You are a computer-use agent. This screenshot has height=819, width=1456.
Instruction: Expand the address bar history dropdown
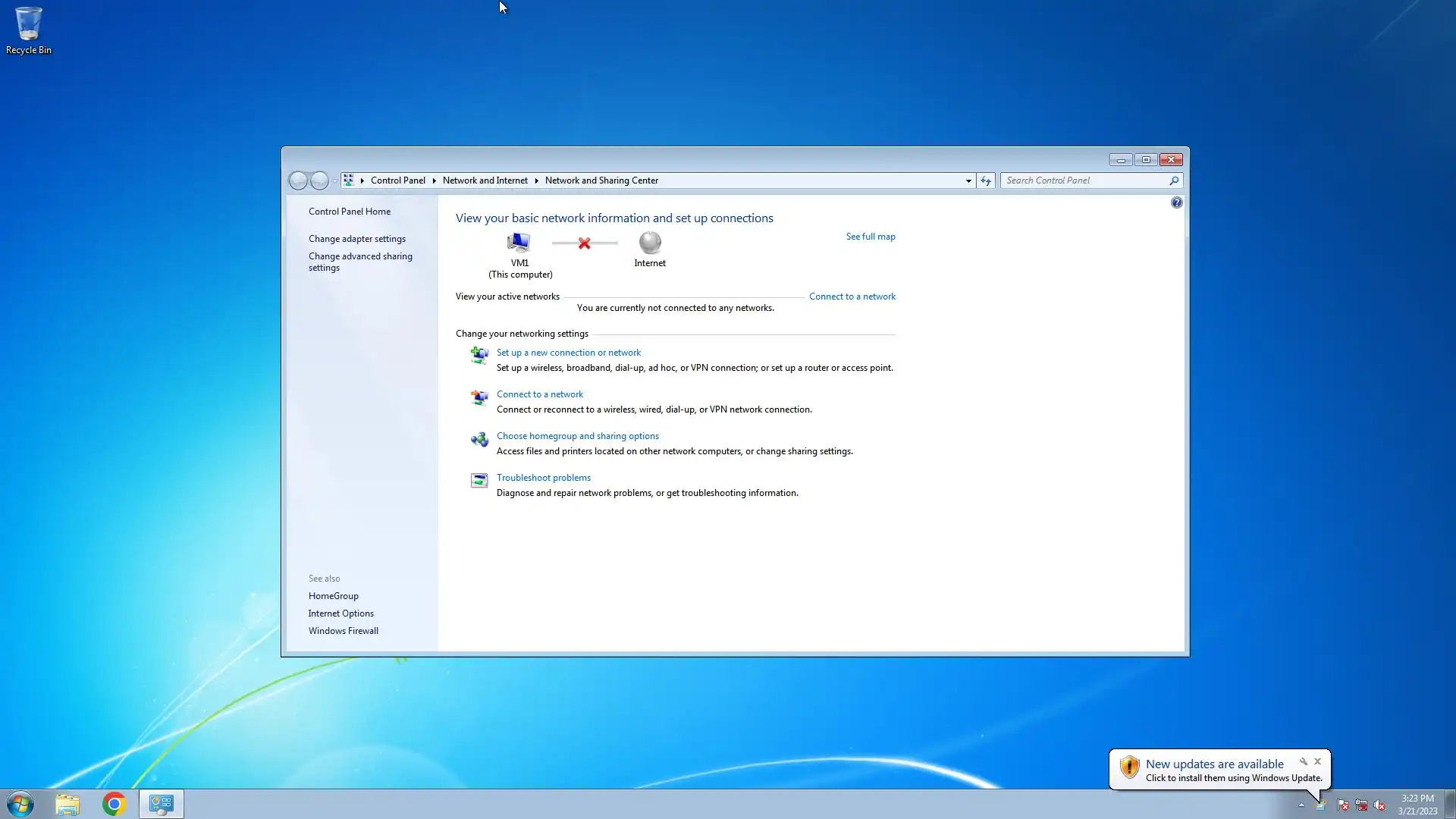click(968, 180)
